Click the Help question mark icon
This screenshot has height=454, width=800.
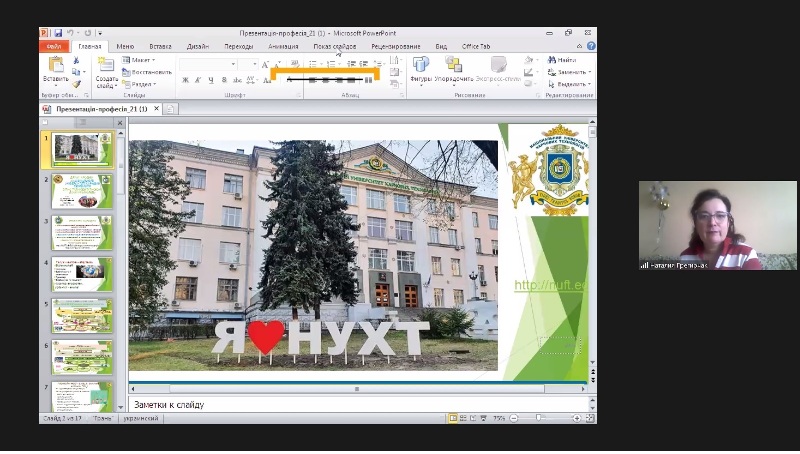590,46
